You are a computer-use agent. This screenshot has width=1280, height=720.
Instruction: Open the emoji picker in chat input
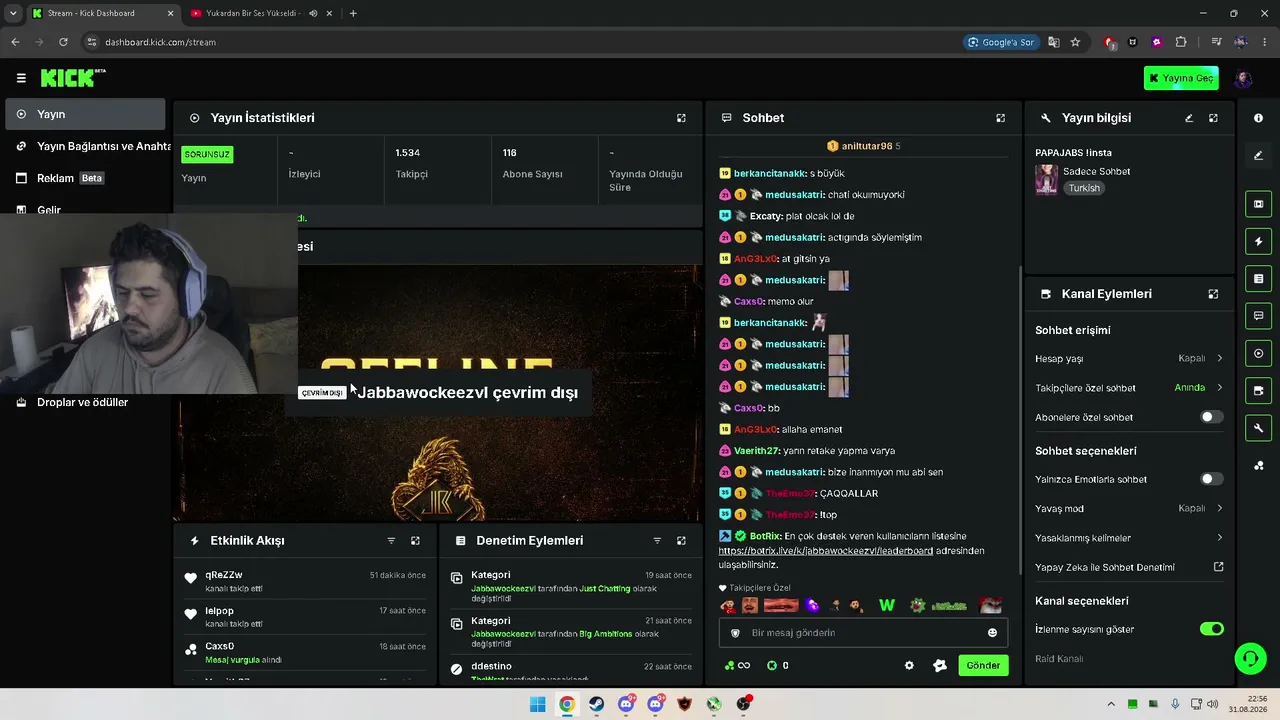tap(992, 633)
